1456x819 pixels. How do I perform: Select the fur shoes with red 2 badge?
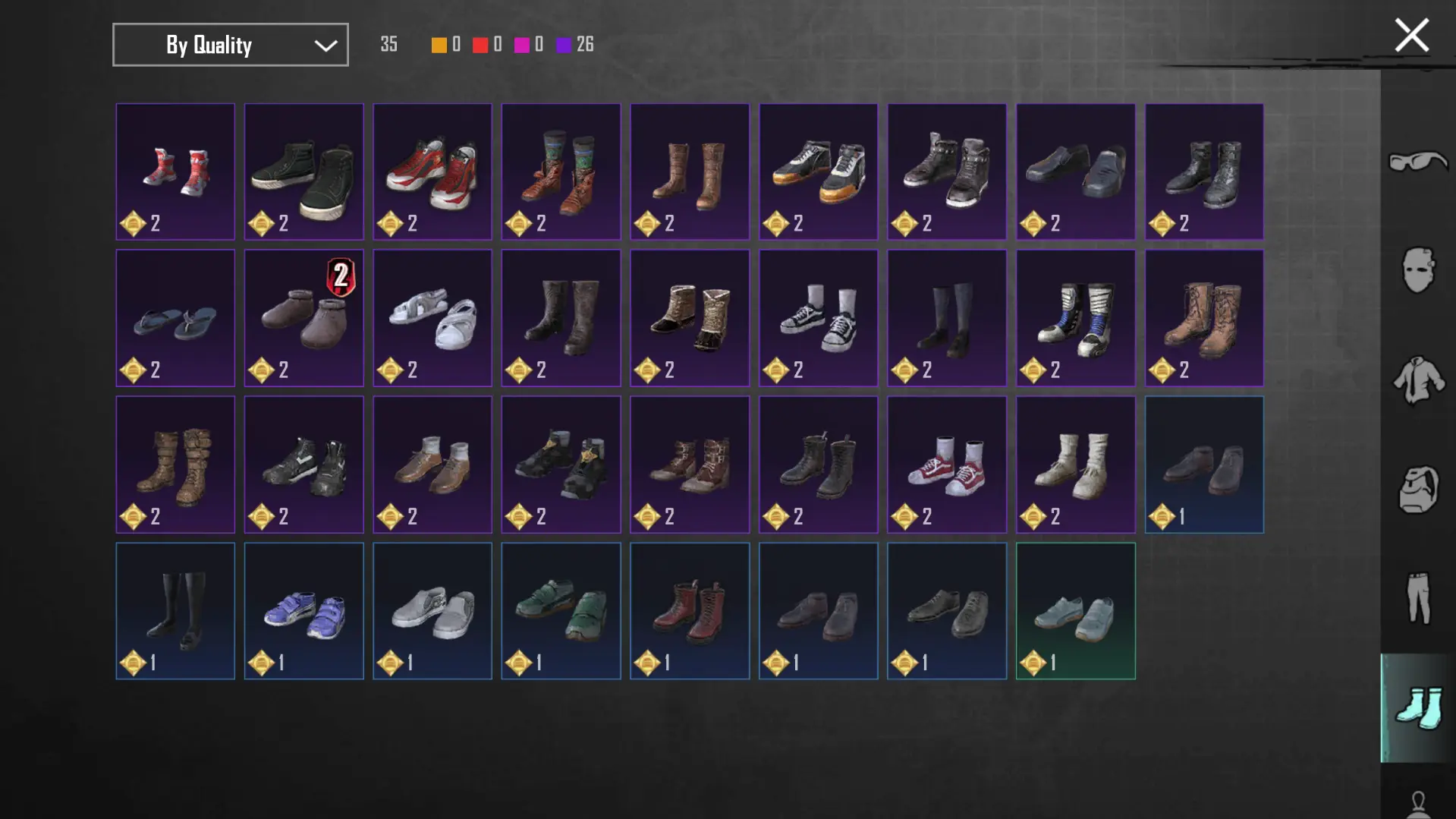303,318
